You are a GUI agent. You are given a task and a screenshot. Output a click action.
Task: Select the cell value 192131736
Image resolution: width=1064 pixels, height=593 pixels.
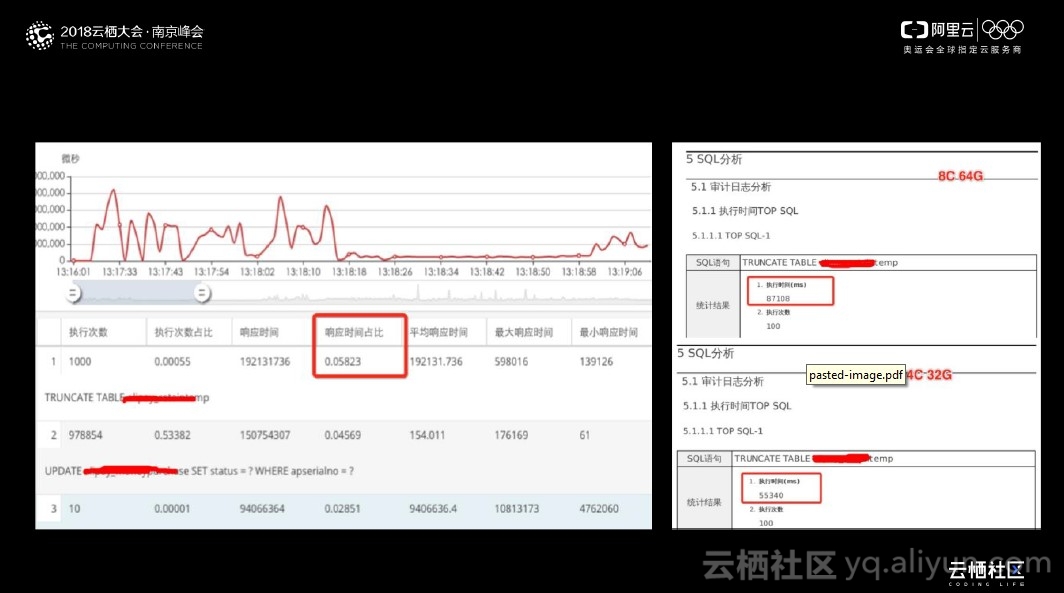click(x=265, y=362)
